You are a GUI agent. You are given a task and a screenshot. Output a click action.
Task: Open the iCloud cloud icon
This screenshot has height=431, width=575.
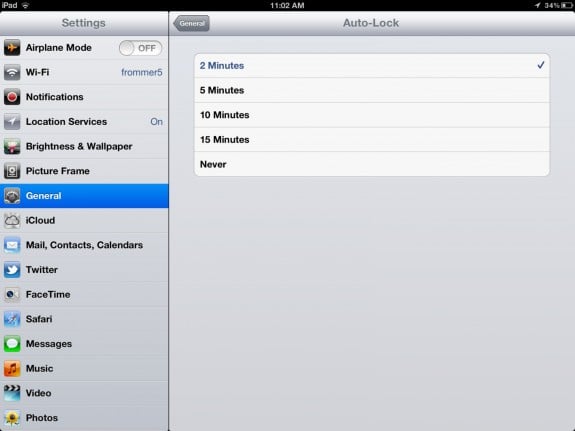(x=12, y=220)
